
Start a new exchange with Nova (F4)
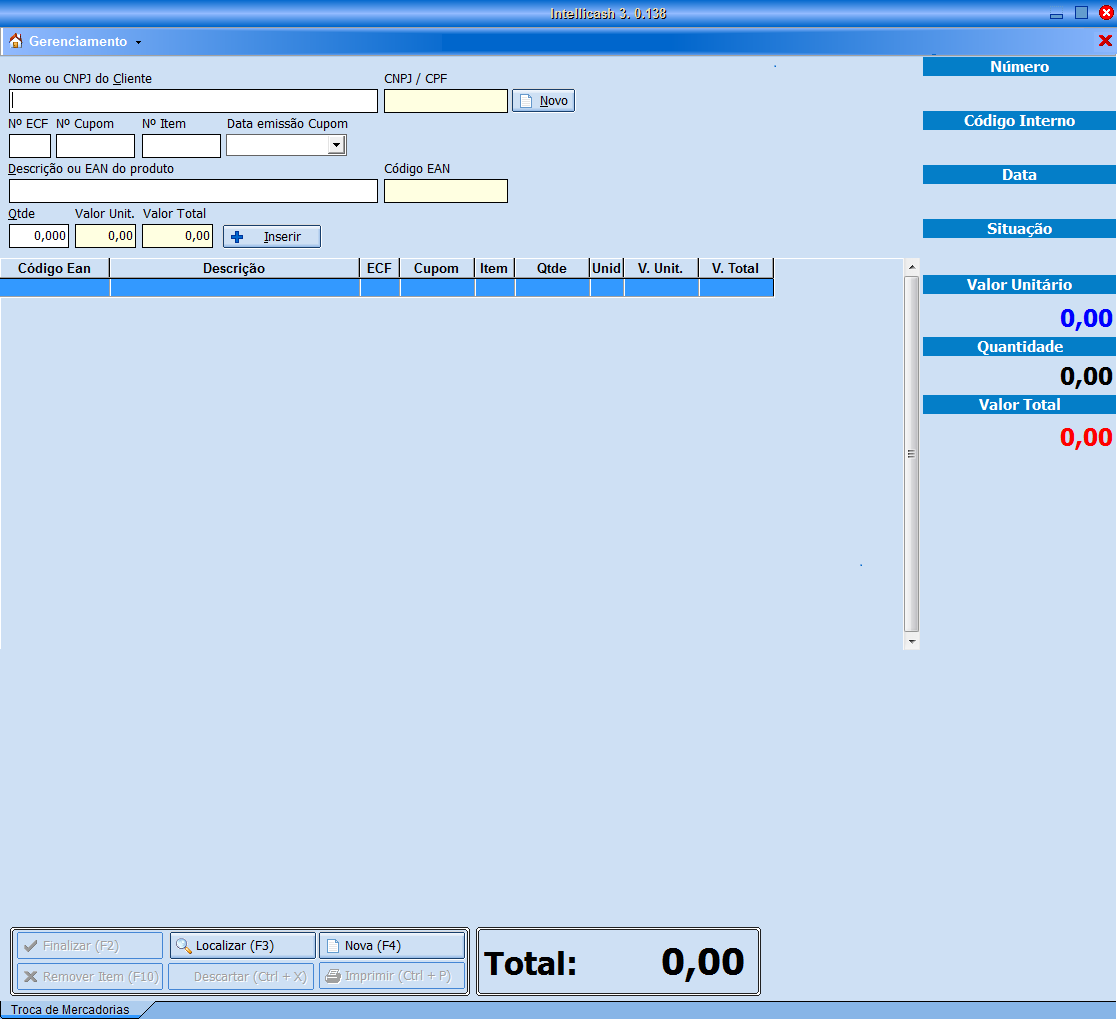click(x=391, y=946)
